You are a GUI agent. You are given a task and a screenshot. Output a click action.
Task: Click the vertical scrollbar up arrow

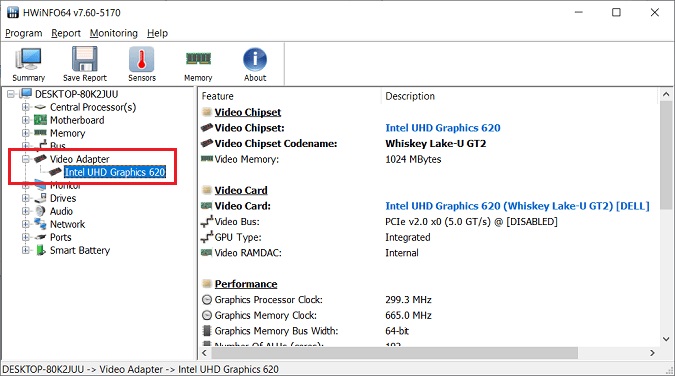[x=666, y=94]
